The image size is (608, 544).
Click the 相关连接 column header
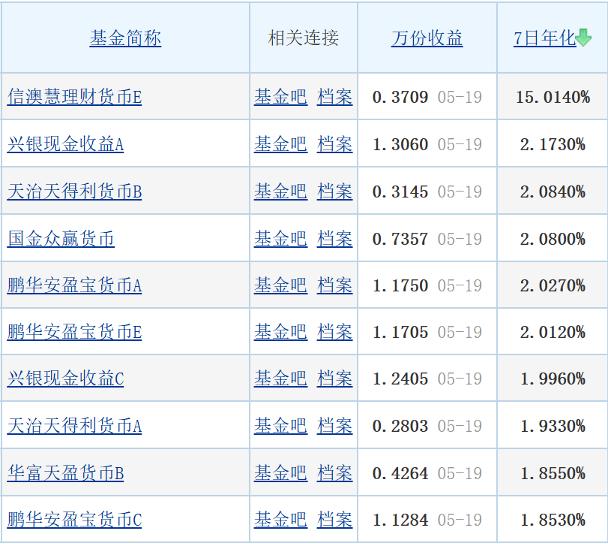point(303,38)
